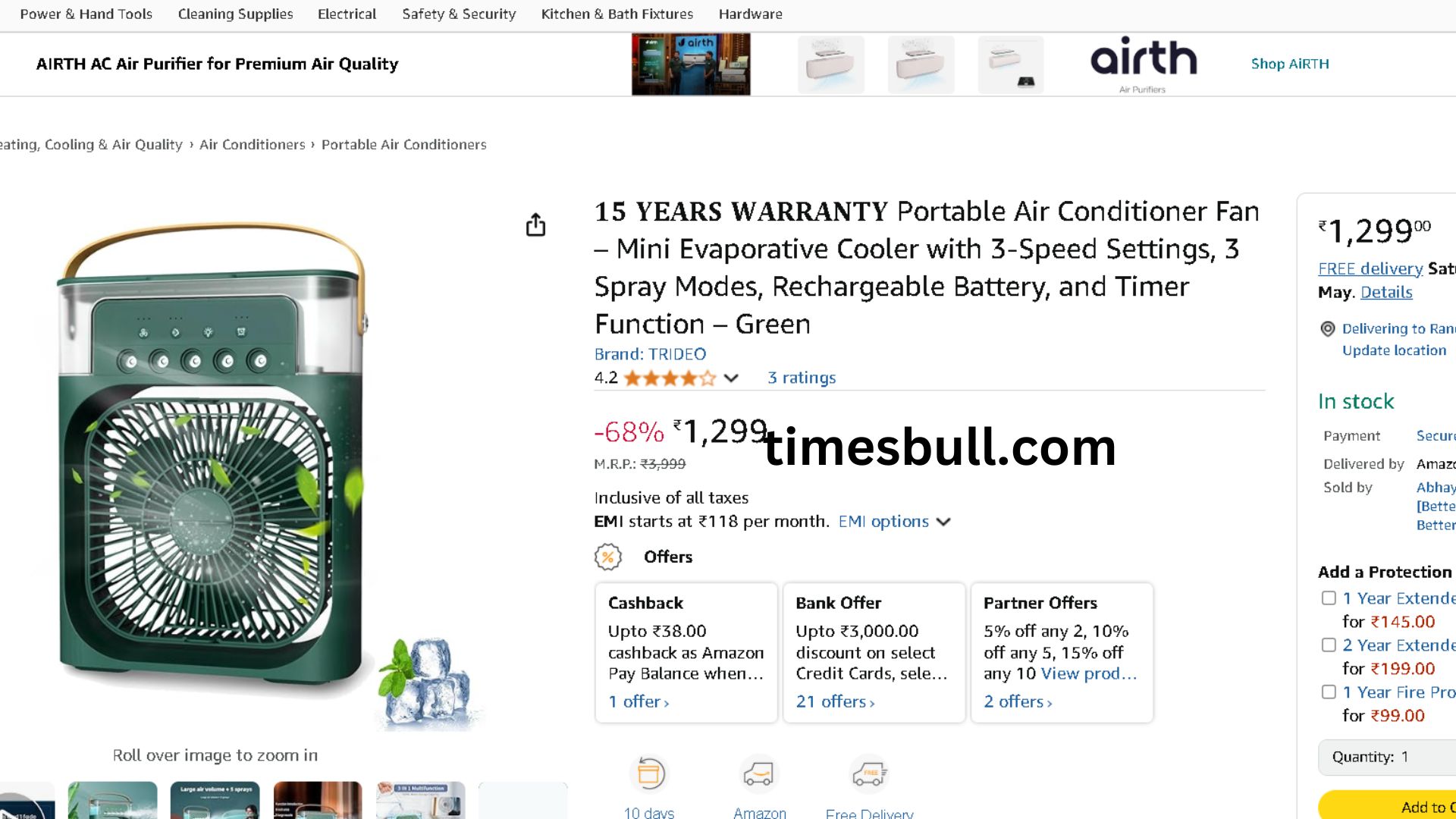Click the Offers percent badge icon
Screen dimensions: 1456x819
coord(607,557)
